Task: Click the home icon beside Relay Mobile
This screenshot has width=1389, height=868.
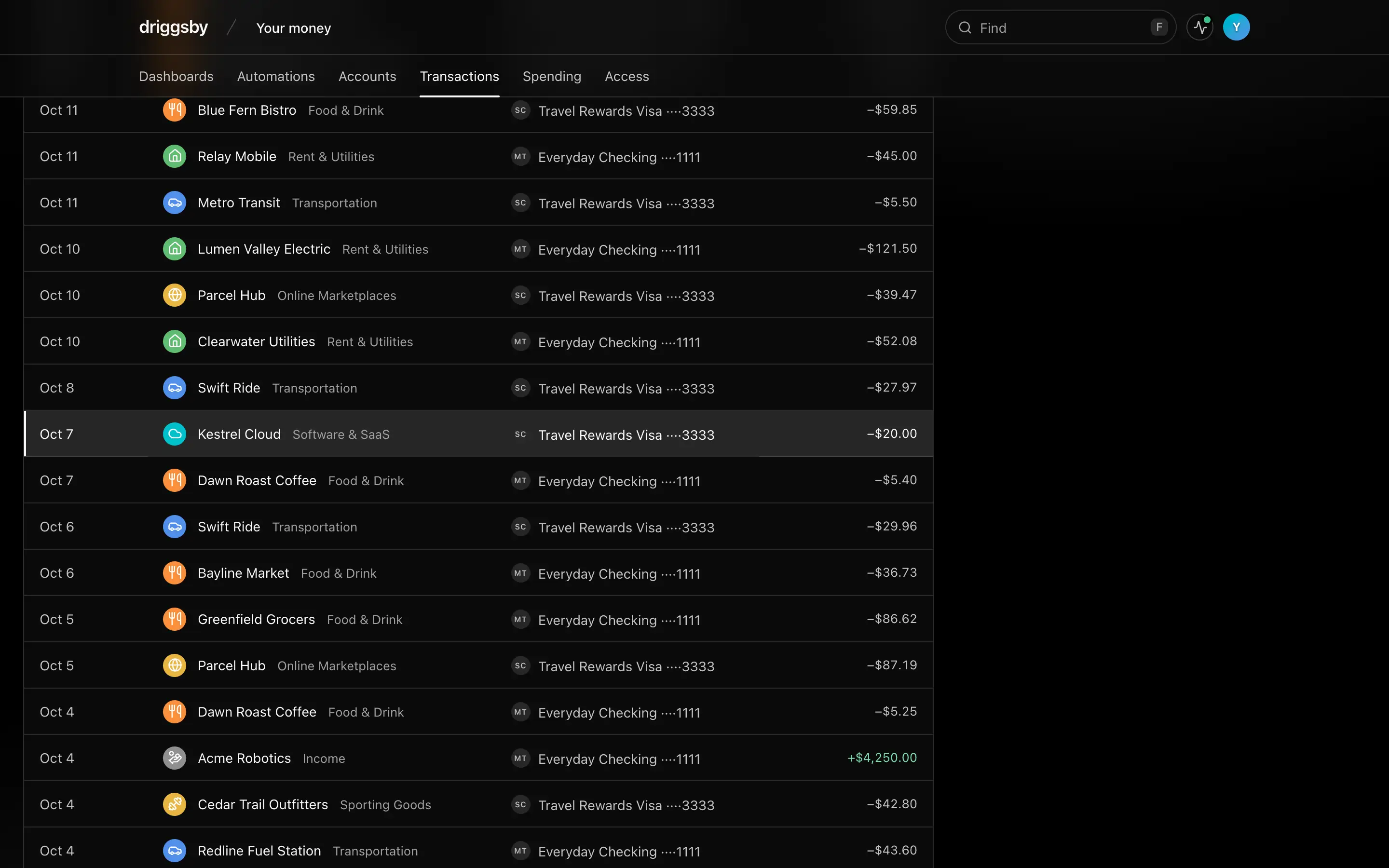Action: 175,156
